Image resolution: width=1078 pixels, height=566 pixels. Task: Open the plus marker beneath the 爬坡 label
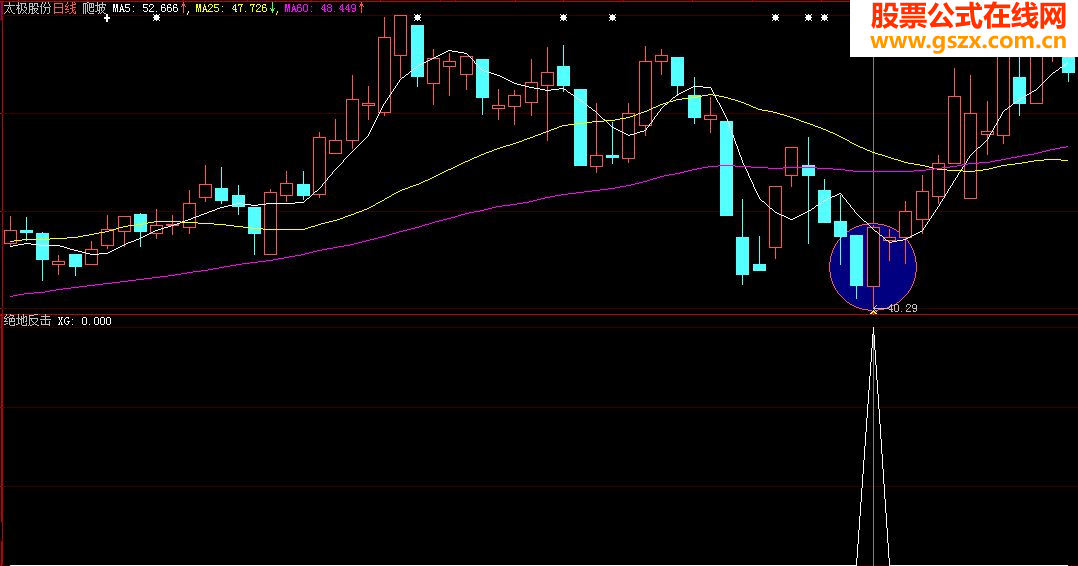(x=107, y=19)
